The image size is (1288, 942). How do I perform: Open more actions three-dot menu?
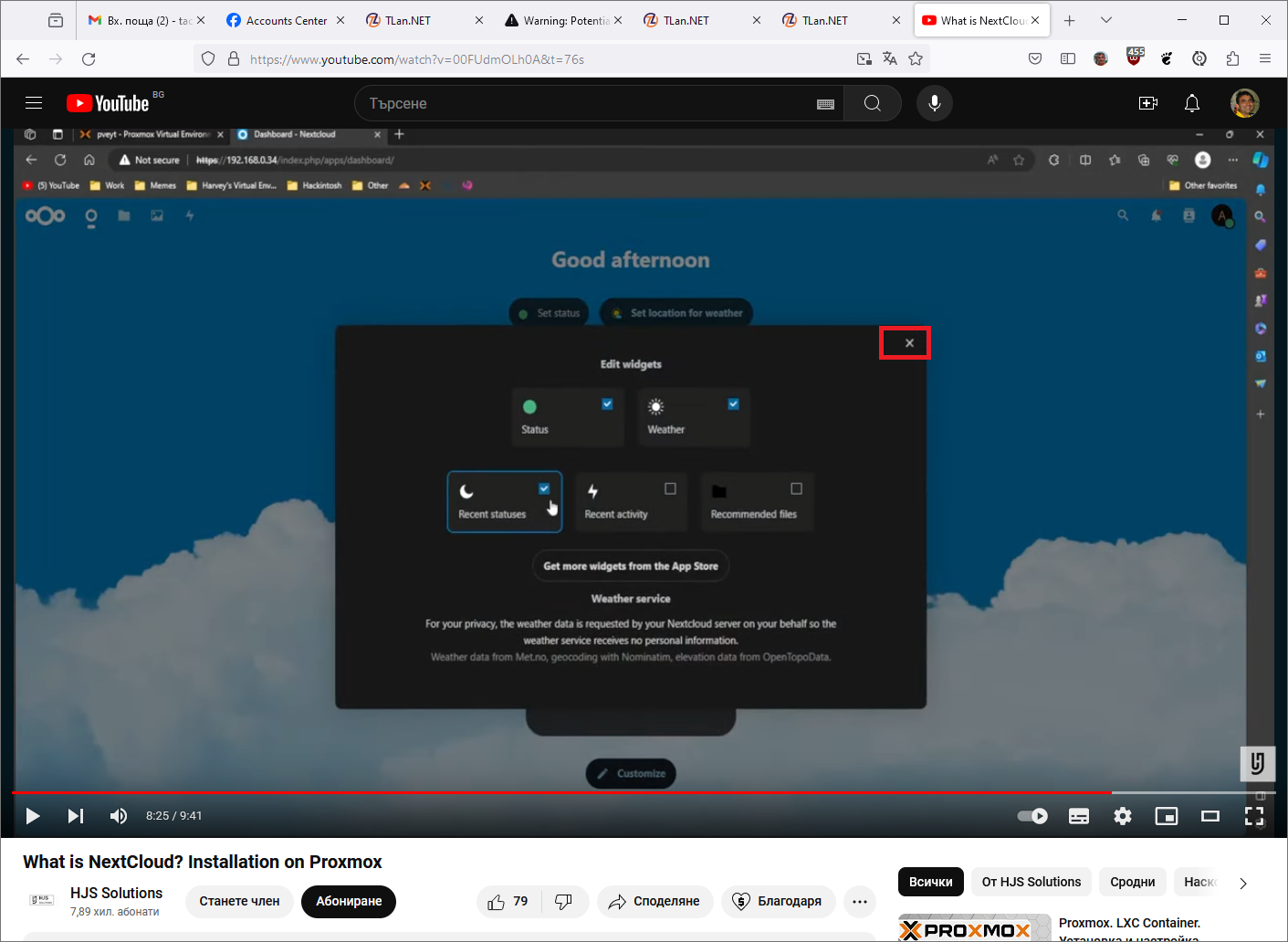(x=860, y=902)
